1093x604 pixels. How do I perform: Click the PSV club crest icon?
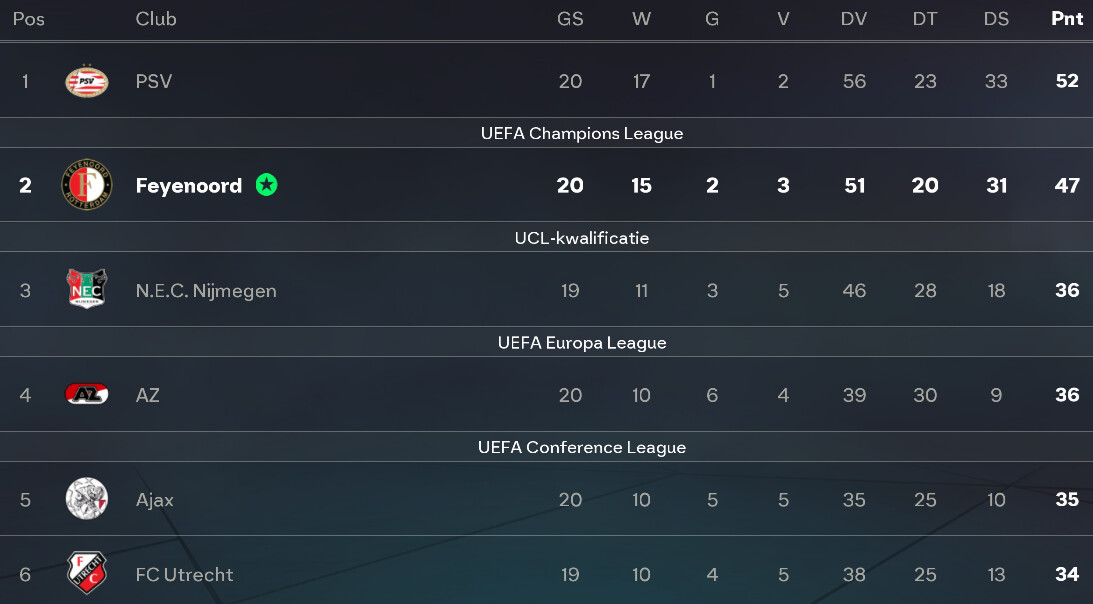pyautogui.click(x=86, y=81)
